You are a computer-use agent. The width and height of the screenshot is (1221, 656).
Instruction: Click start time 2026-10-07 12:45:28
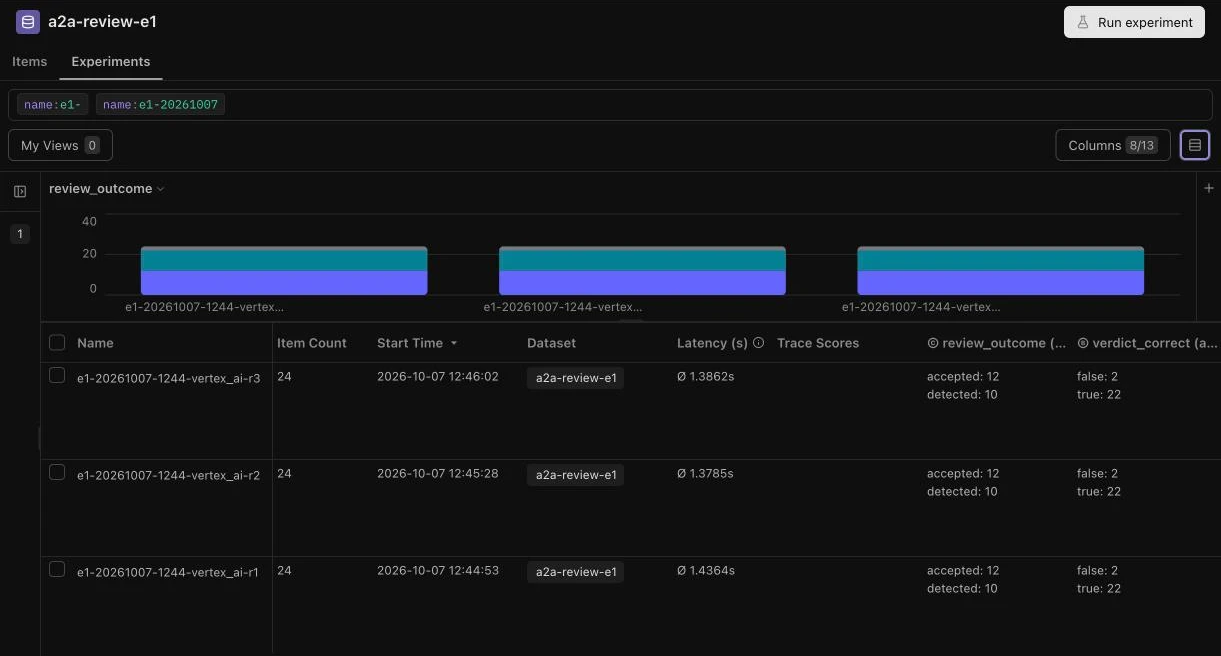(438, 473)
